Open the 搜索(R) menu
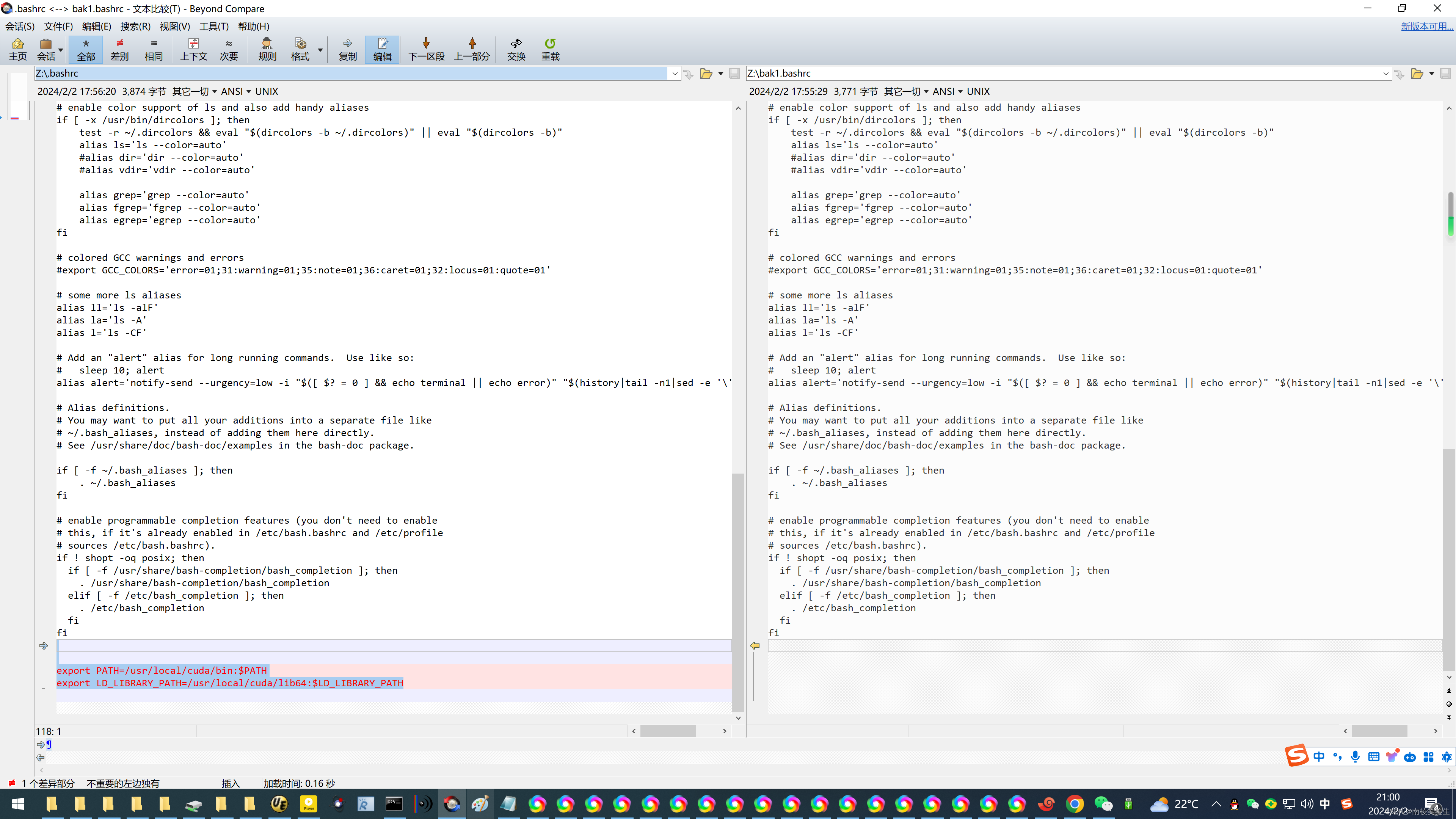Image resolution: width=1456 pixels, height=819 pixels. tap(135, 26)
